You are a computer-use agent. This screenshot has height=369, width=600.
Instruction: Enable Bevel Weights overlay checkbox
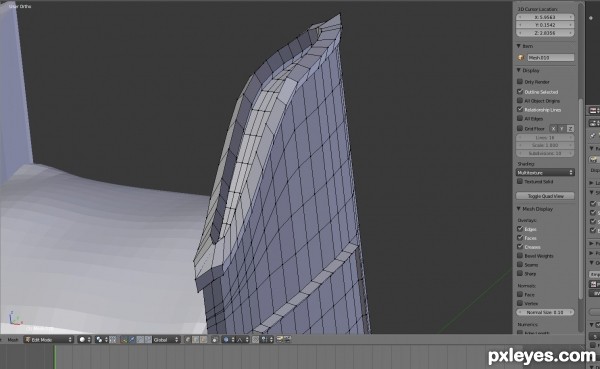[x=520, y=255]
